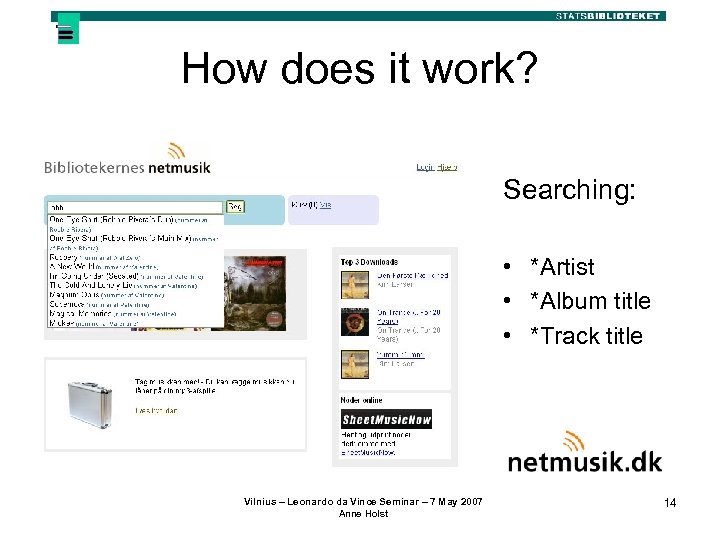Click the *Album title bullet item
This screenshot has height=540, width=720.
591,301
